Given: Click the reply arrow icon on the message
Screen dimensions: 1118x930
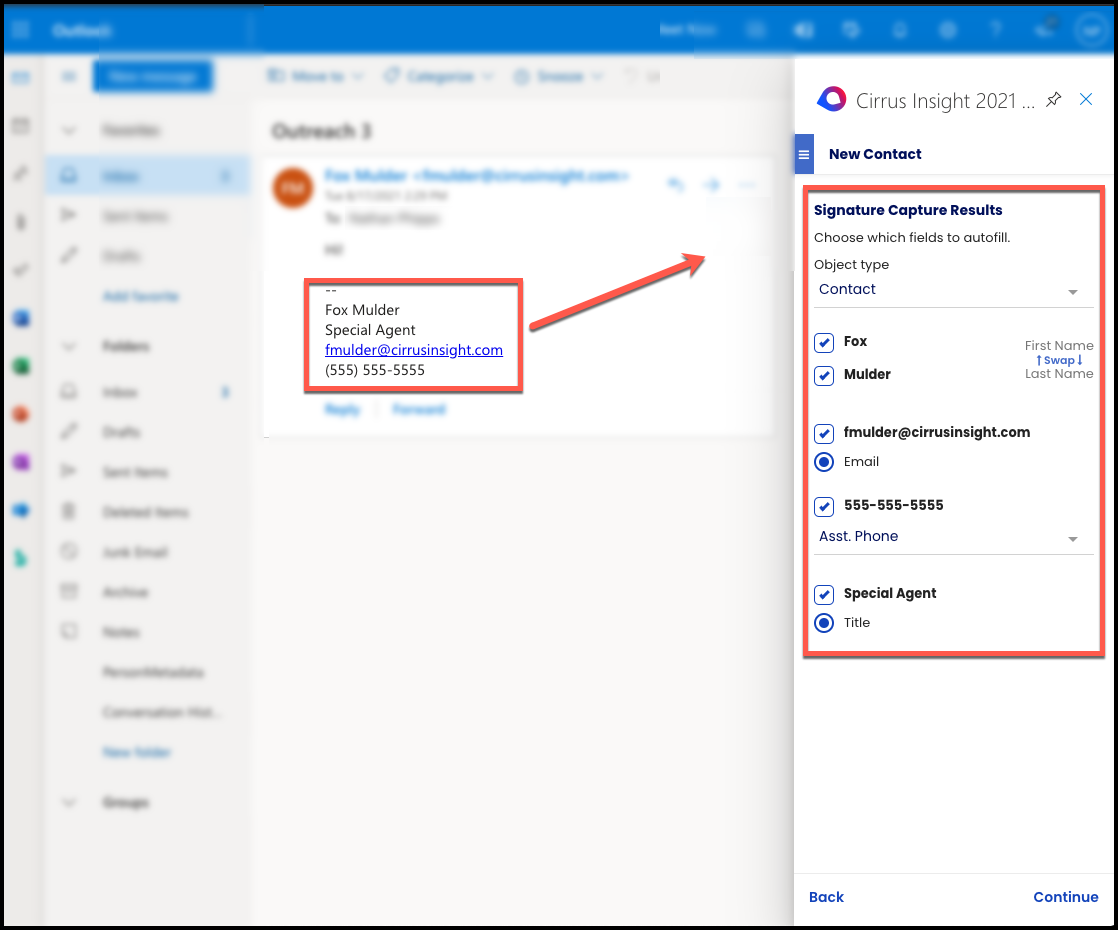Looking at the screenshot, I should click(x=675, y=185).
